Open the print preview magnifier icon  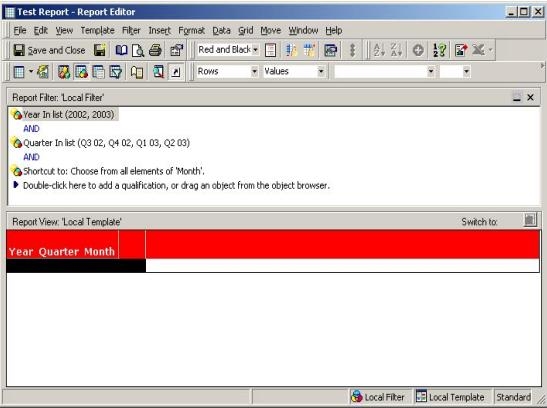pyautogui.click(x=138, y=51)
